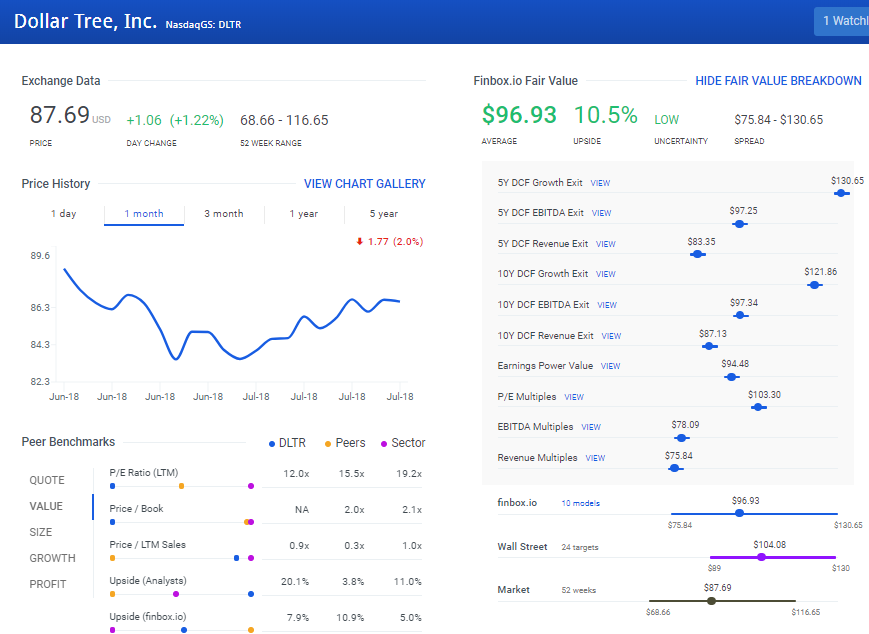Click the purple Wall Street target marker

tap(761, 557)
